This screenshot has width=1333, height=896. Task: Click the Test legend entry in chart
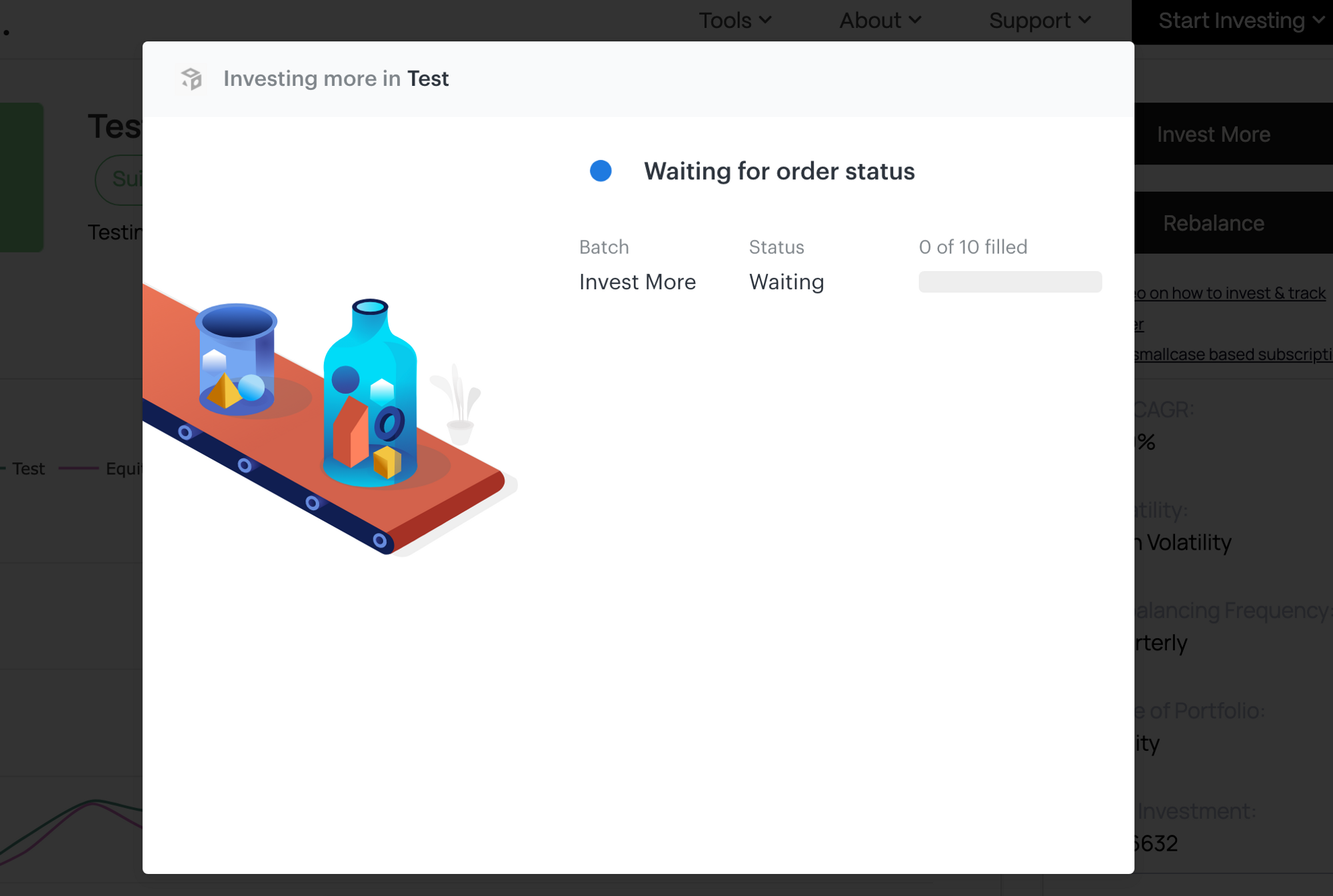point(23,469)
